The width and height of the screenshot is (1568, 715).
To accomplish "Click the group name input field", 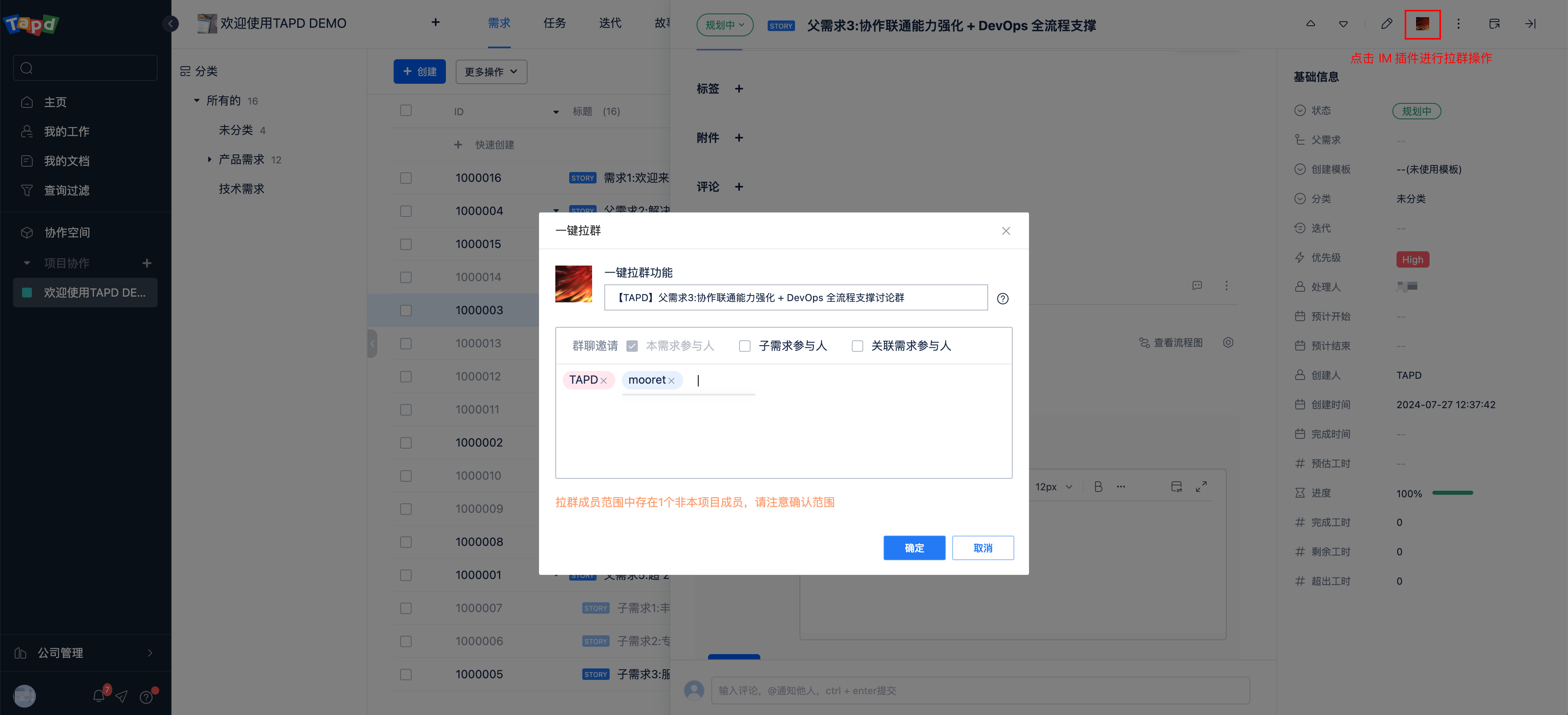I will click(x=795, y=298).
